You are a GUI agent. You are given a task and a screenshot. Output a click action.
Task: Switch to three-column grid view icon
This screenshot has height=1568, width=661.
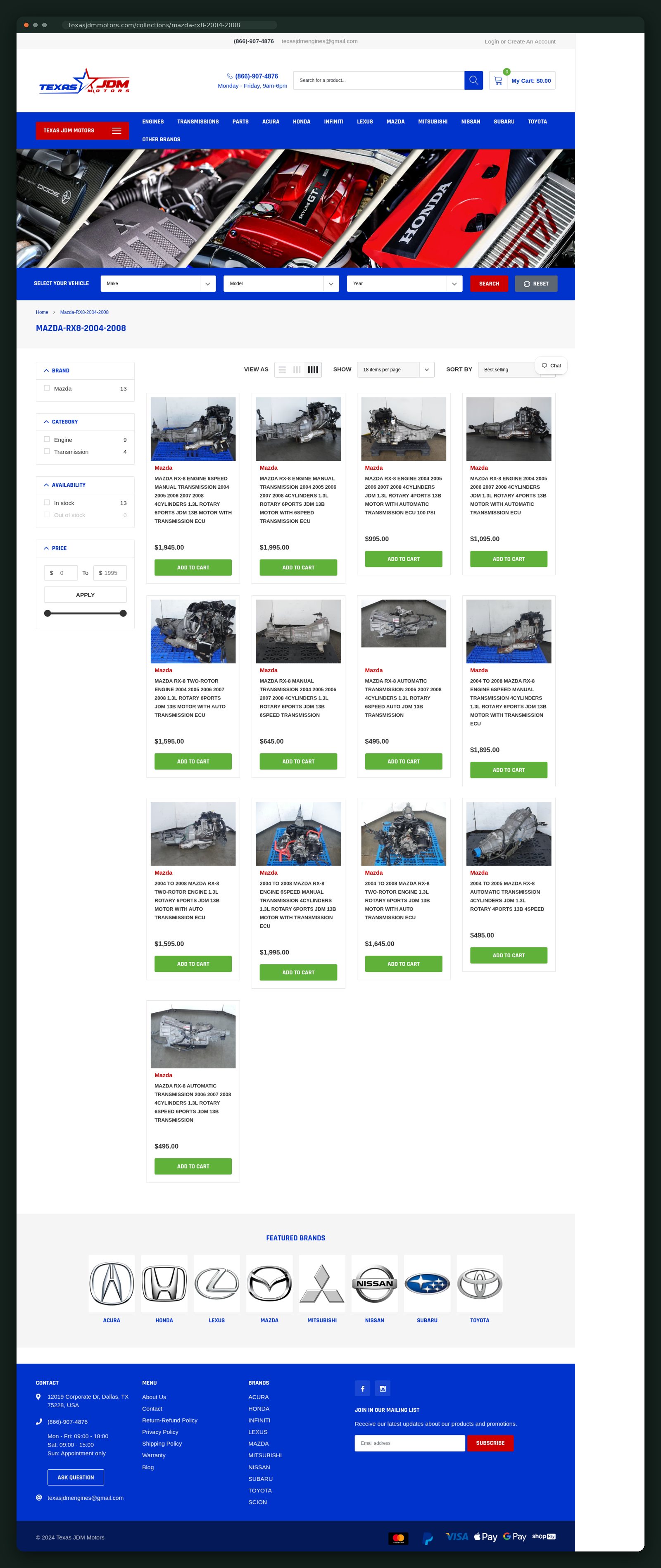coord(297,369)
